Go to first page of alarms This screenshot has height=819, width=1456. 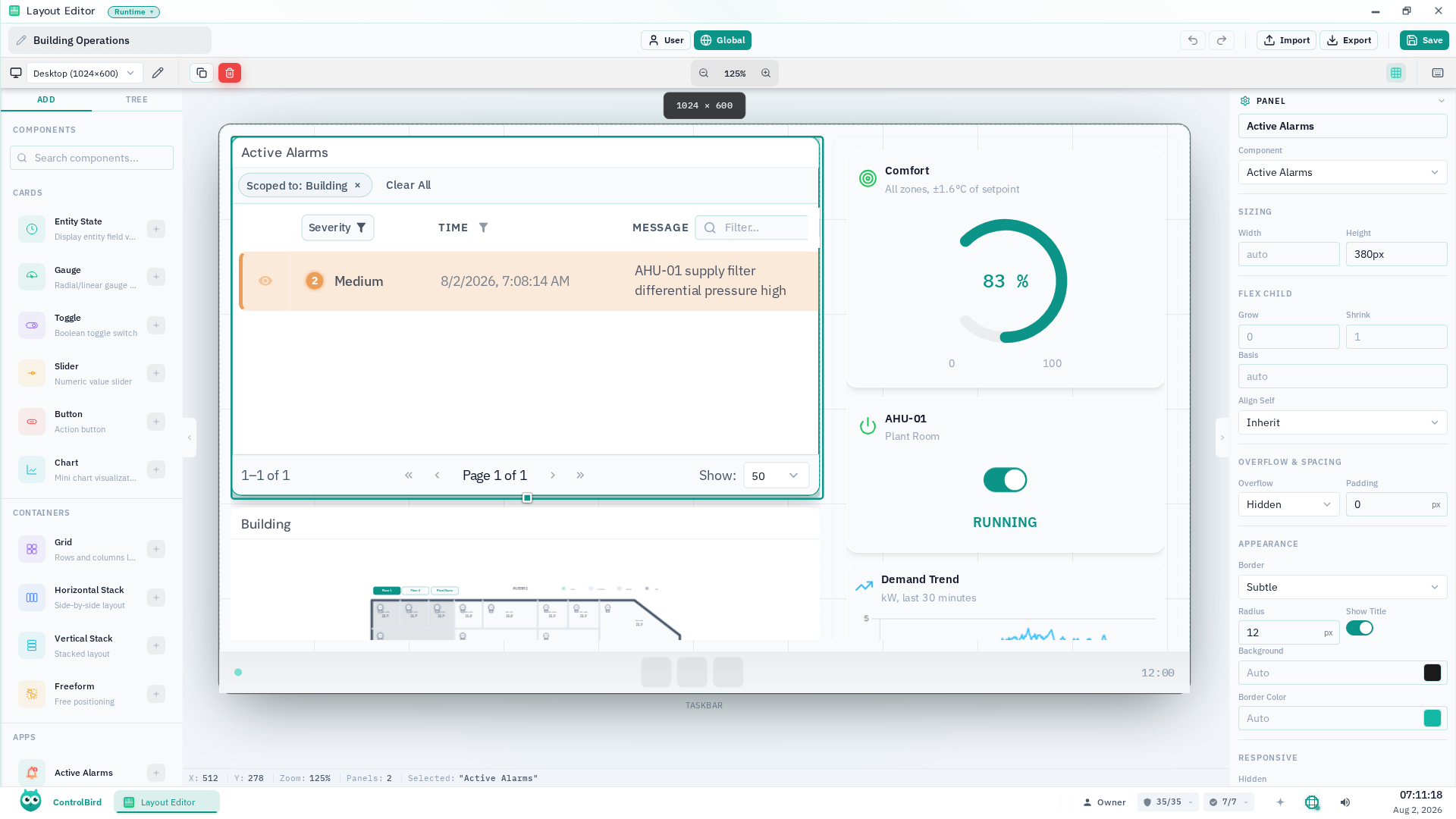click(409, 475)
